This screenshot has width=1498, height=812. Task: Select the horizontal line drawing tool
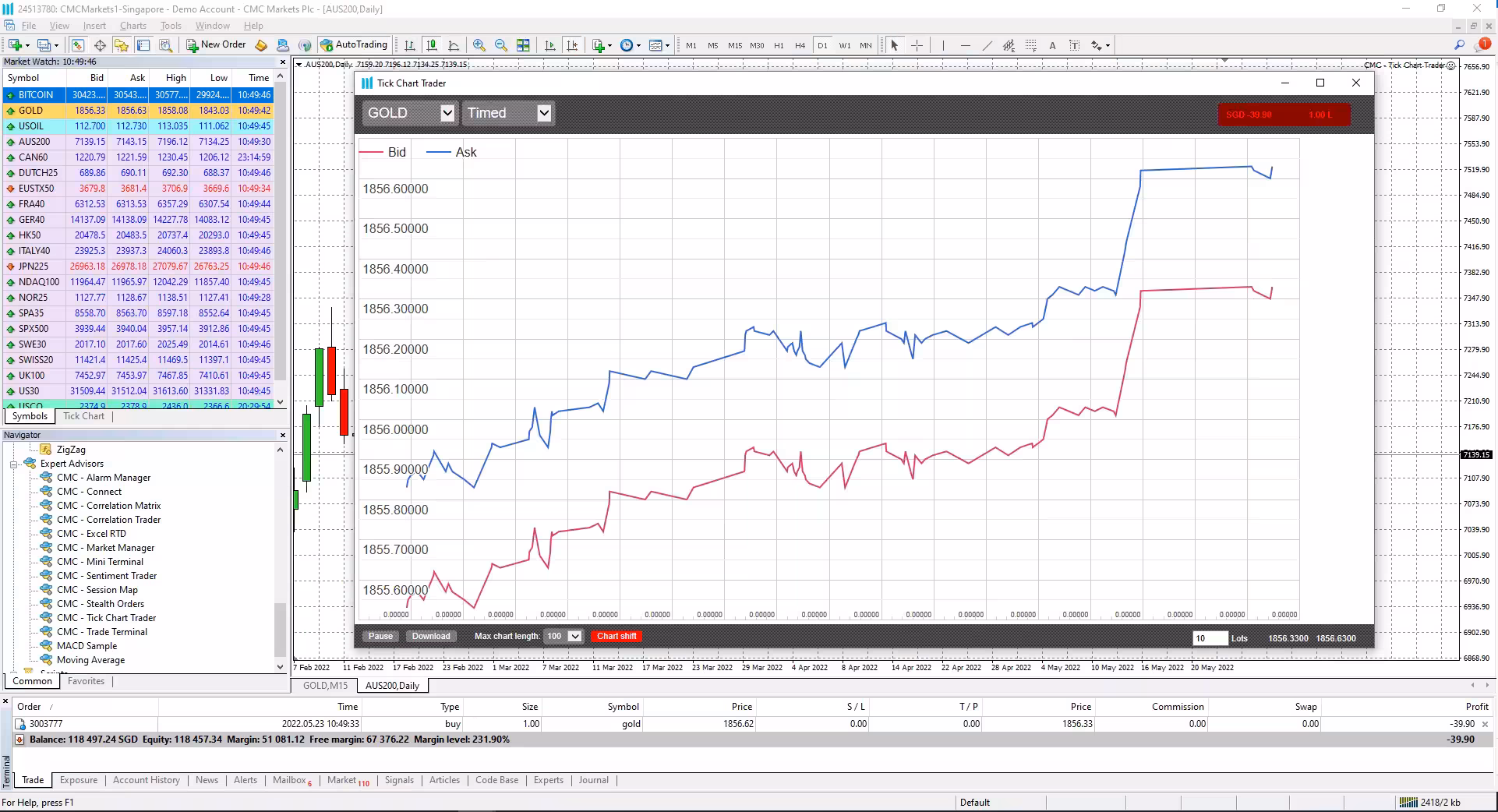pos(965,45)
